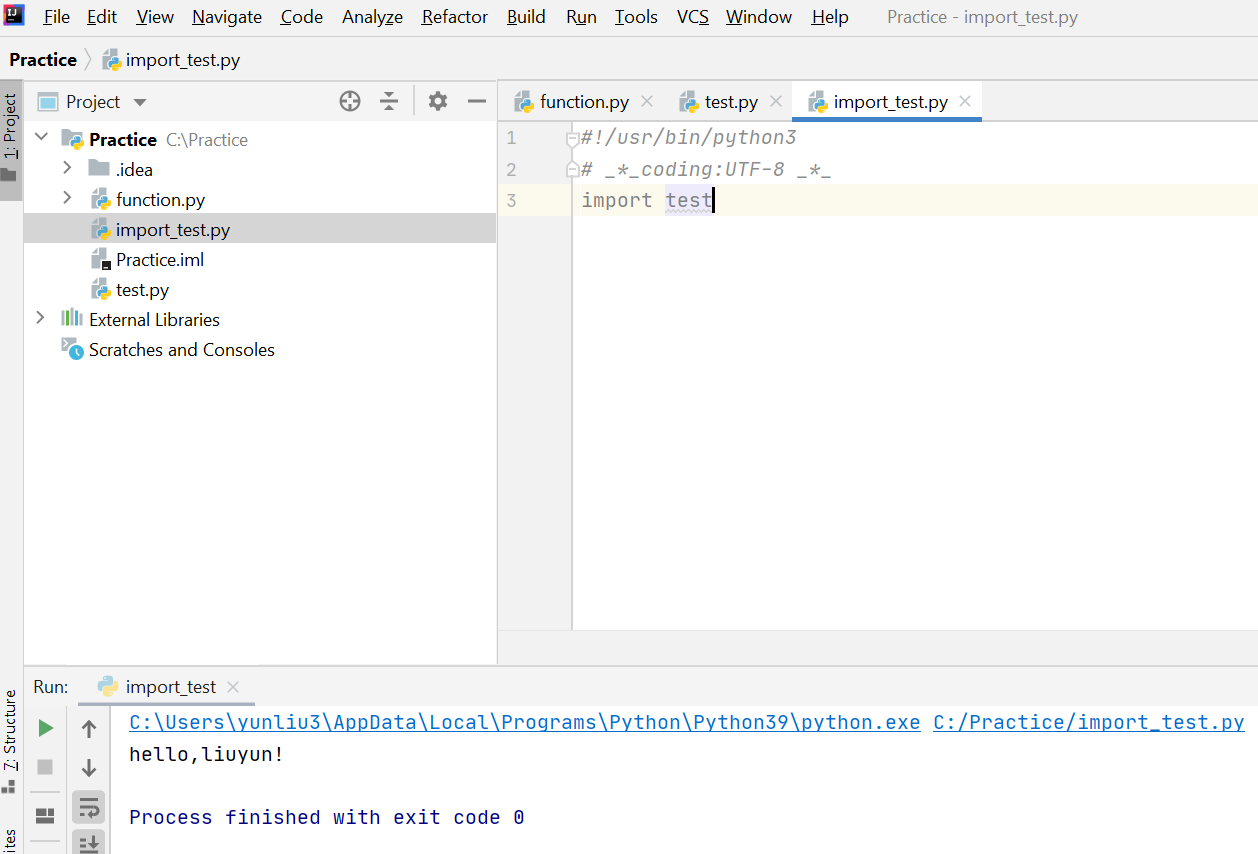Click the Up the stack trace arrow
Viewport: 1258px width, 854px height.
pos(89,729)
